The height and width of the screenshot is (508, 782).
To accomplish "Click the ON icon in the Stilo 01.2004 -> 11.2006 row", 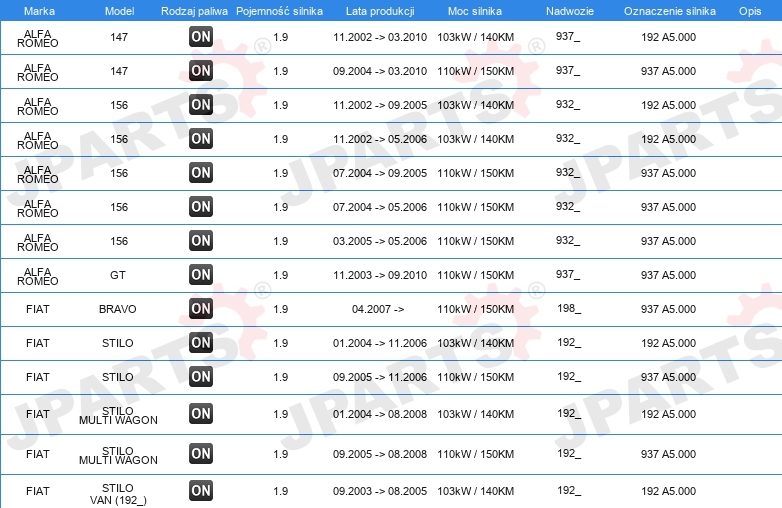I will click(x=201, y=342).
